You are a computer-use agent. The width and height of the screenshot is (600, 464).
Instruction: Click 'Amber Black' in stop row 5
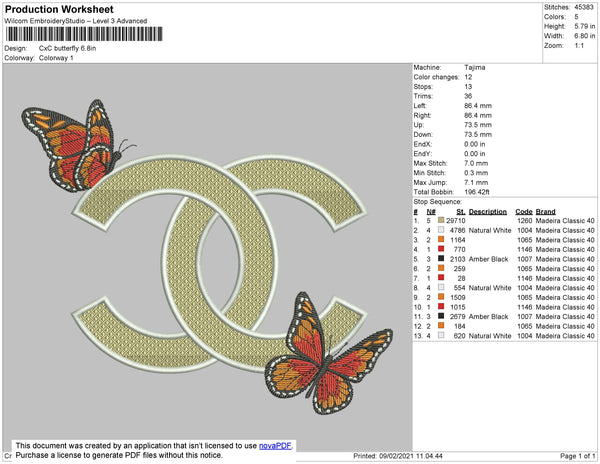488,259
